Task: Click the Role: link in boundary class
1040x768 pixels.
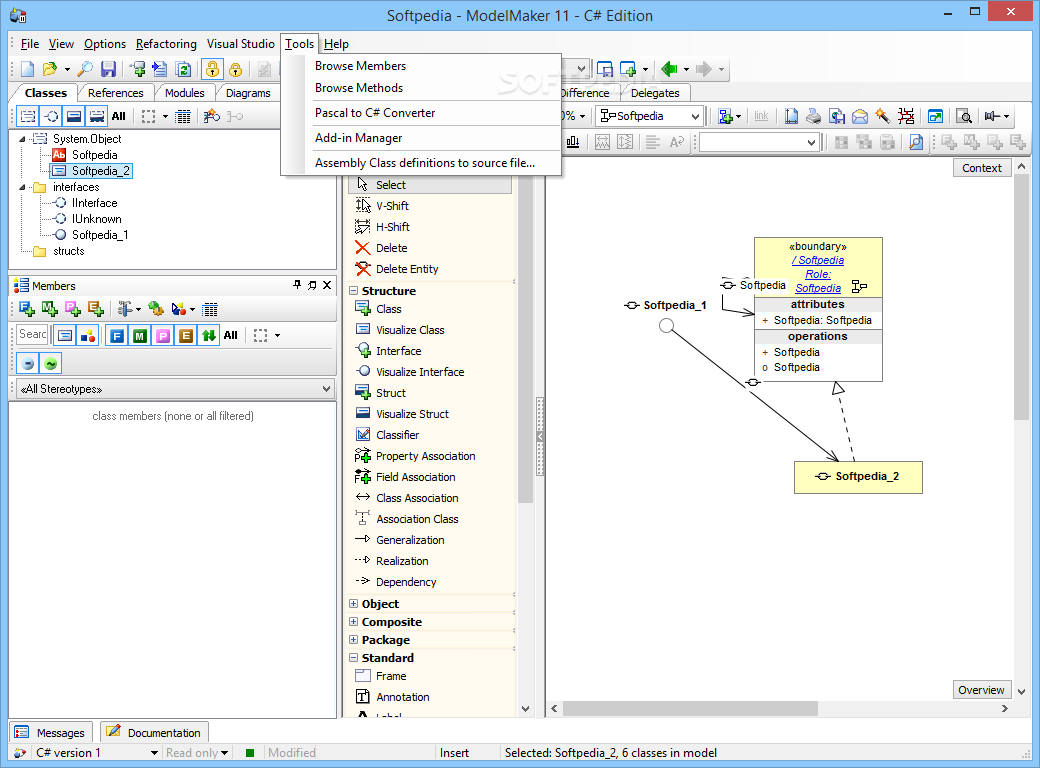Action: [818, 275]
